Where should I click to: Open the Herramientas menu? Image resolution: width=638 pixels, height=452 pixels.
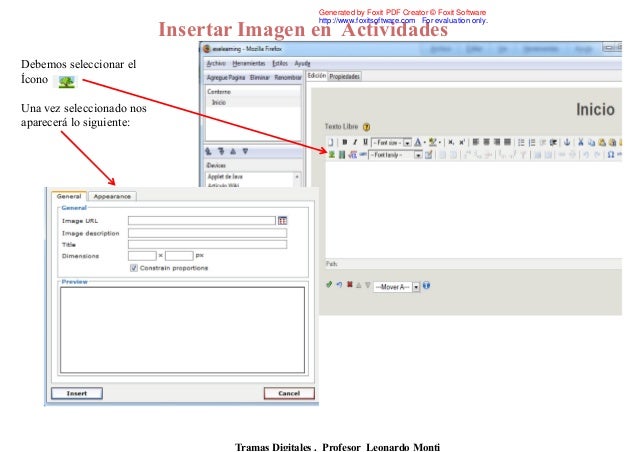tap(249, 63)
